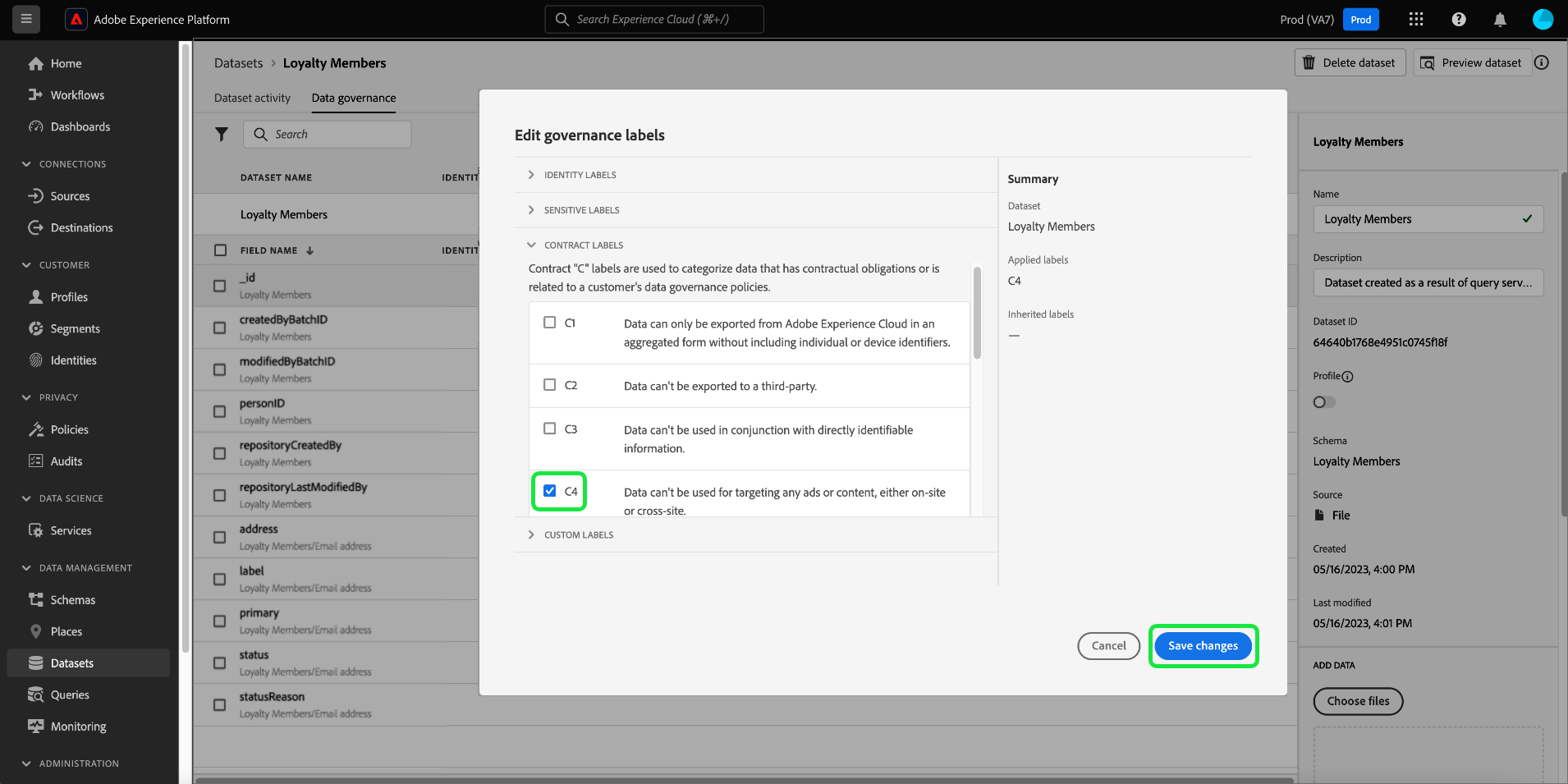This screenshot has height=784, width=1568.
Task: Switch to the Data governance tab
Action: pos(354,98)
